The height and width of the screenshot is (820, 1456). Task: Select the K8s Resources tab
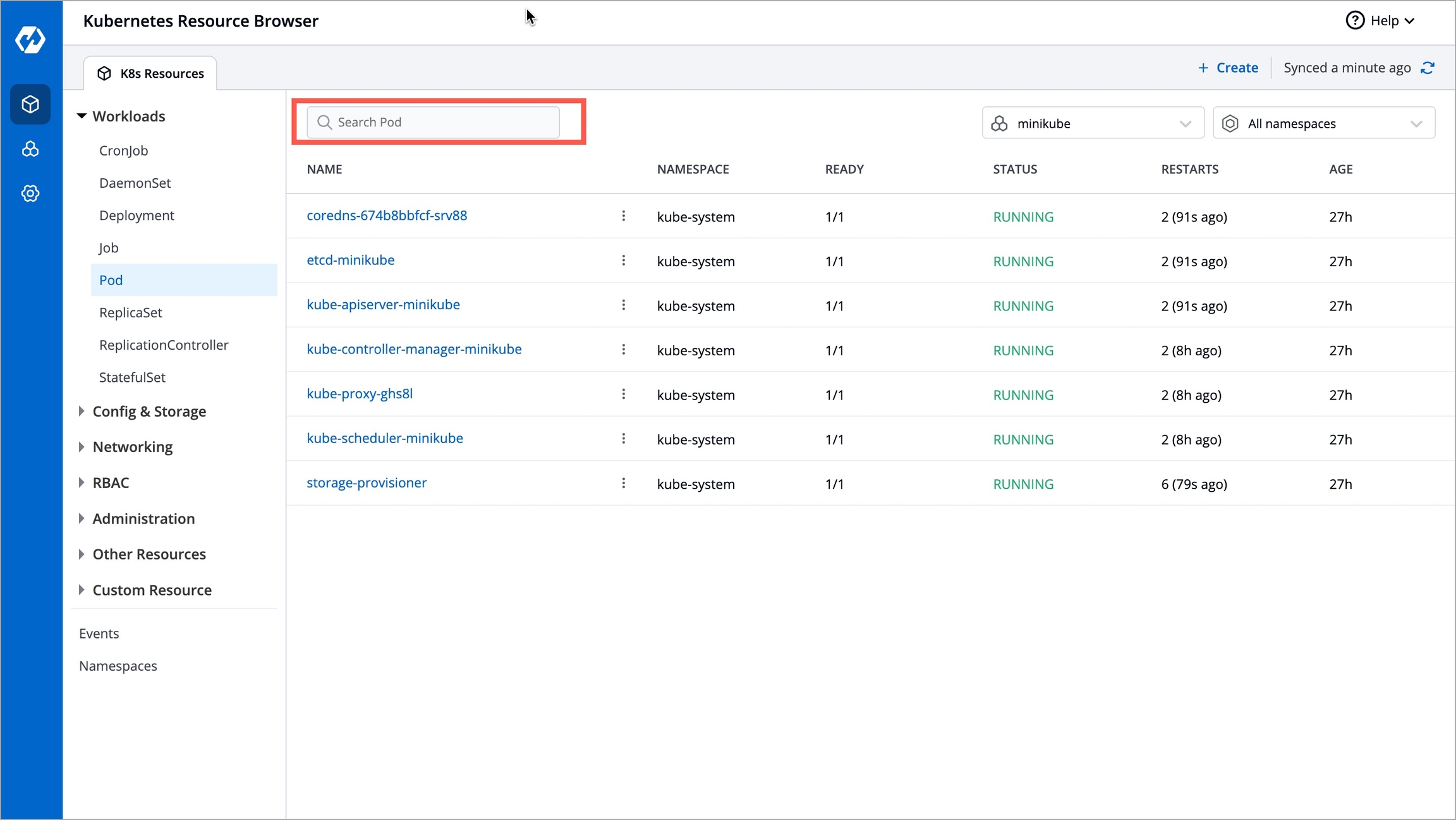151,73
